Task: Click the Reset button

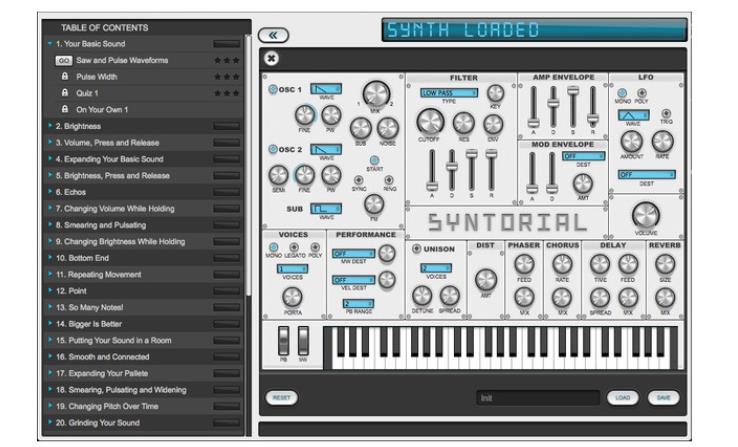Action: click(281, 398)
